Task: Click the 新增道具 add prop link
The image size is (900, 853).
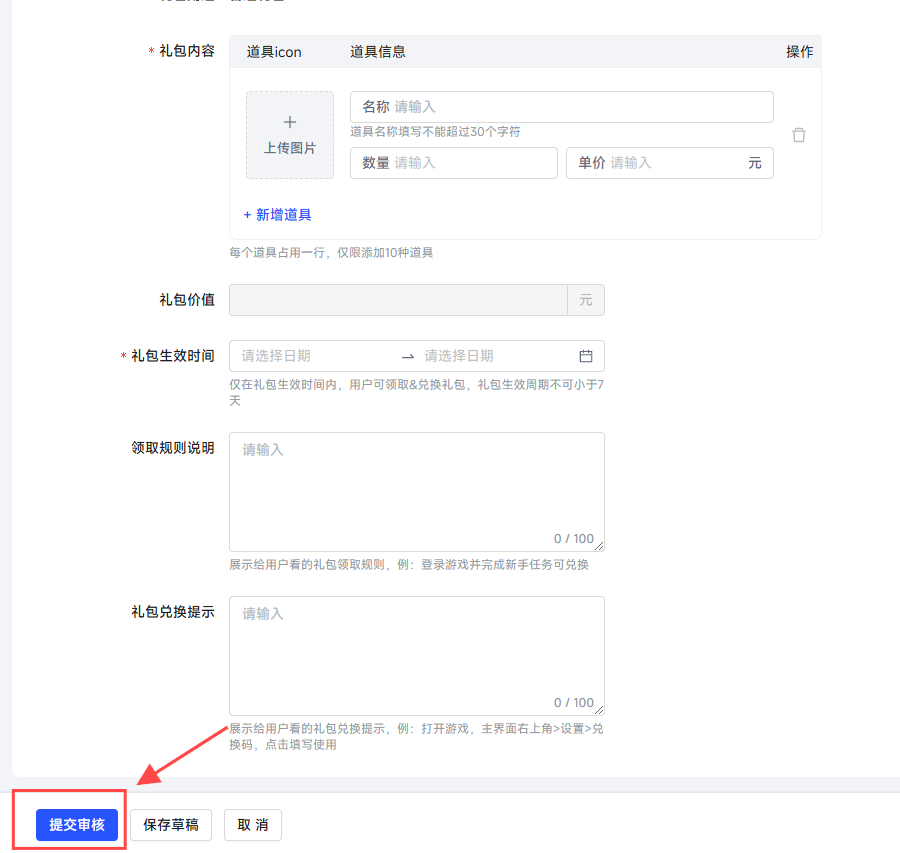Action: tap(277, 215)
